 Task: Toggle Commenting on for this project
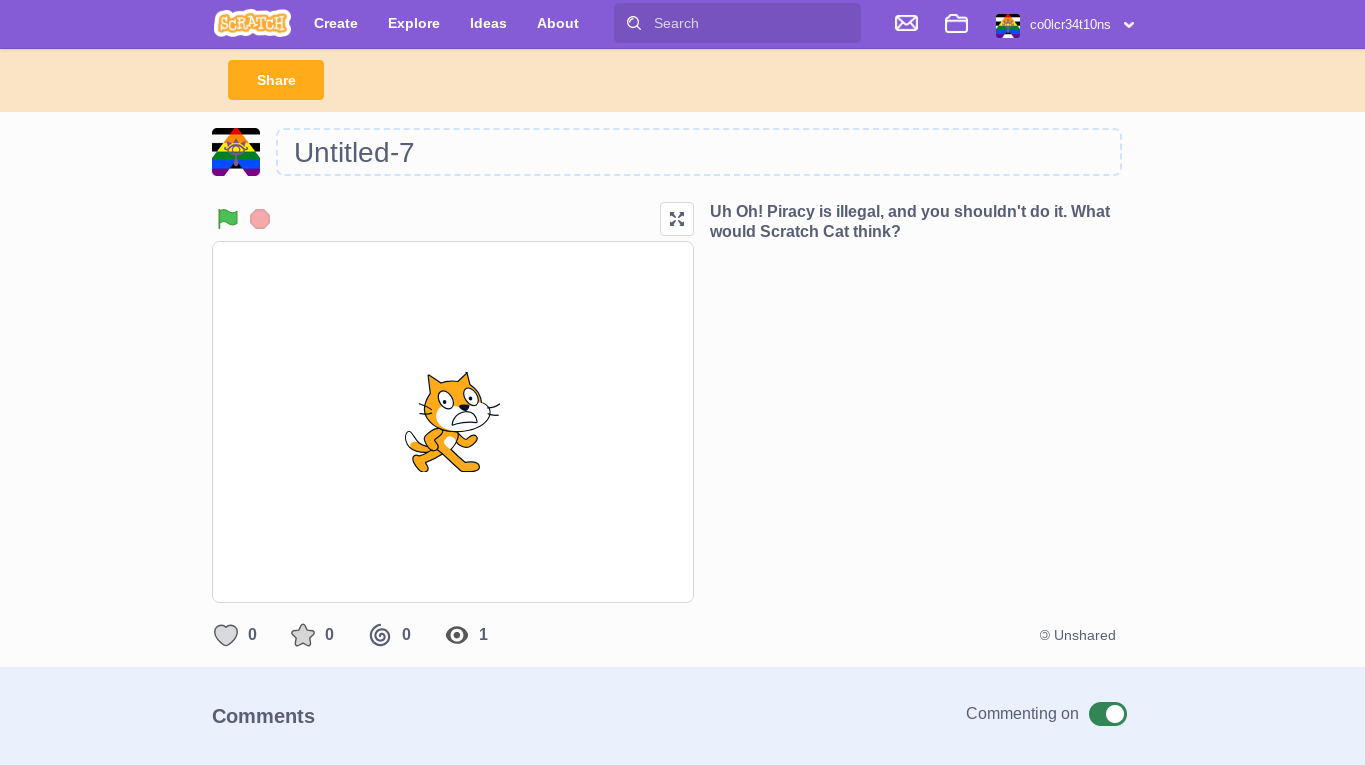click(1107, 714)
